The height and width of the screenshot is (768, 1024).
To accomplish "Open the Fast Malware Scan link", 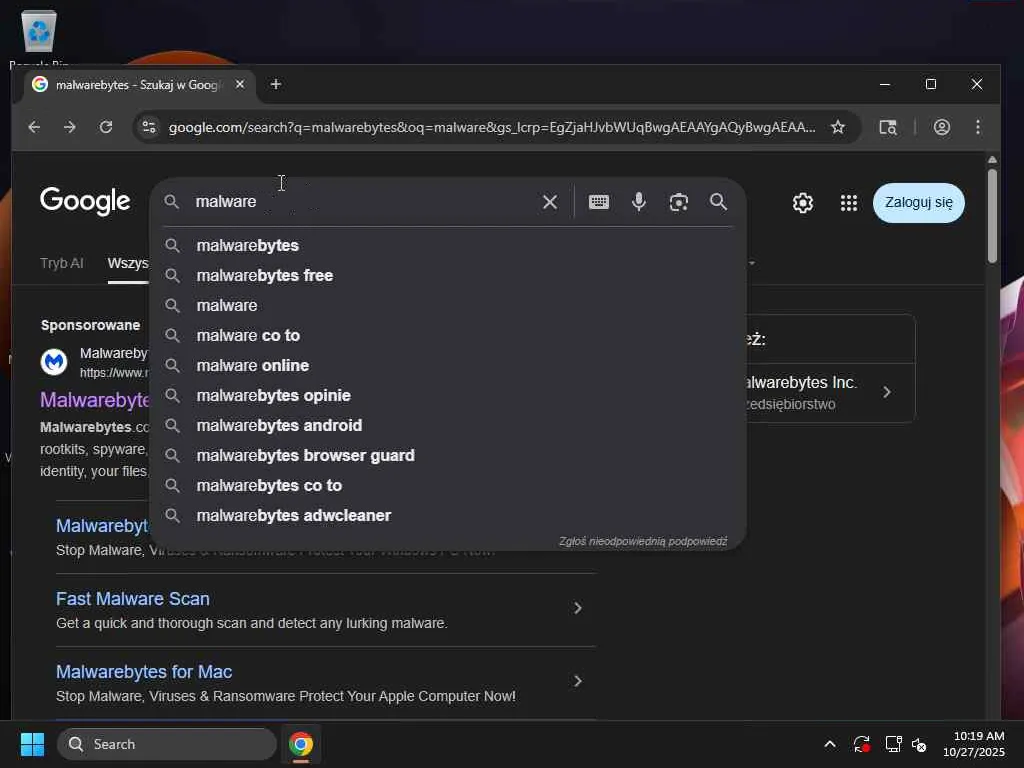I will [133, 599].
